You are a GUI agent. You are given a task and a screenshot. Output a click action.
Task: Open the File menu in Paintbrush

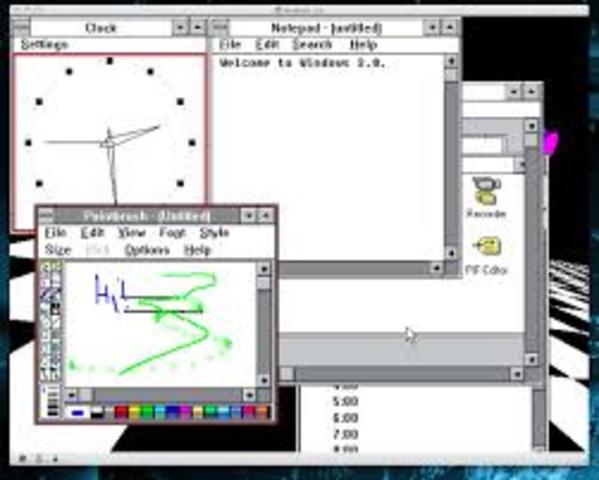coord(56,233)
